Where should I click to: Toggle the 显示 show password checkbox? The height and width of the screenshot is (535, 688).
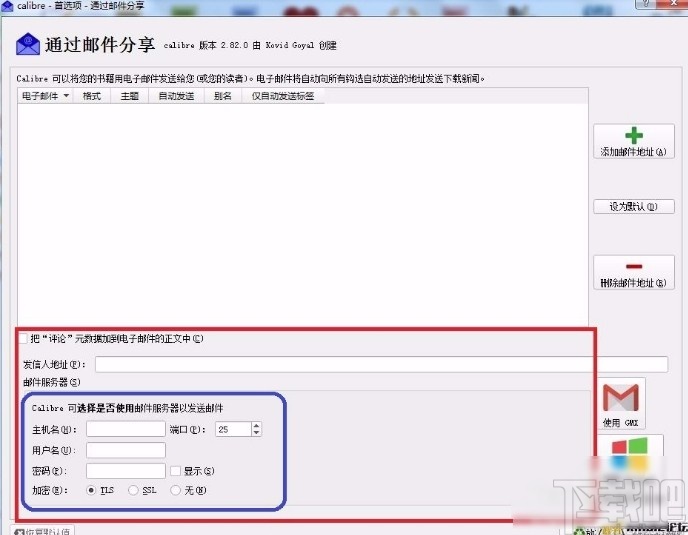(176, 471)
